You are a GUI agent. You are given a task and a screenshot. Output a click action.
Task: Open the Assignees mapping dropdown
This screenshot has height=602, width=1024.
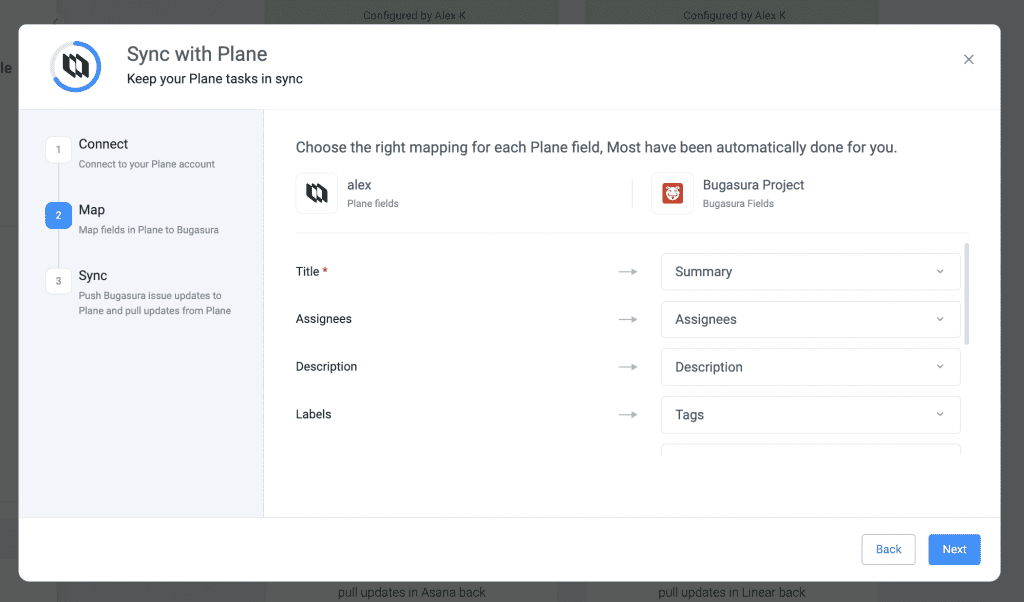tap(810, 319)
